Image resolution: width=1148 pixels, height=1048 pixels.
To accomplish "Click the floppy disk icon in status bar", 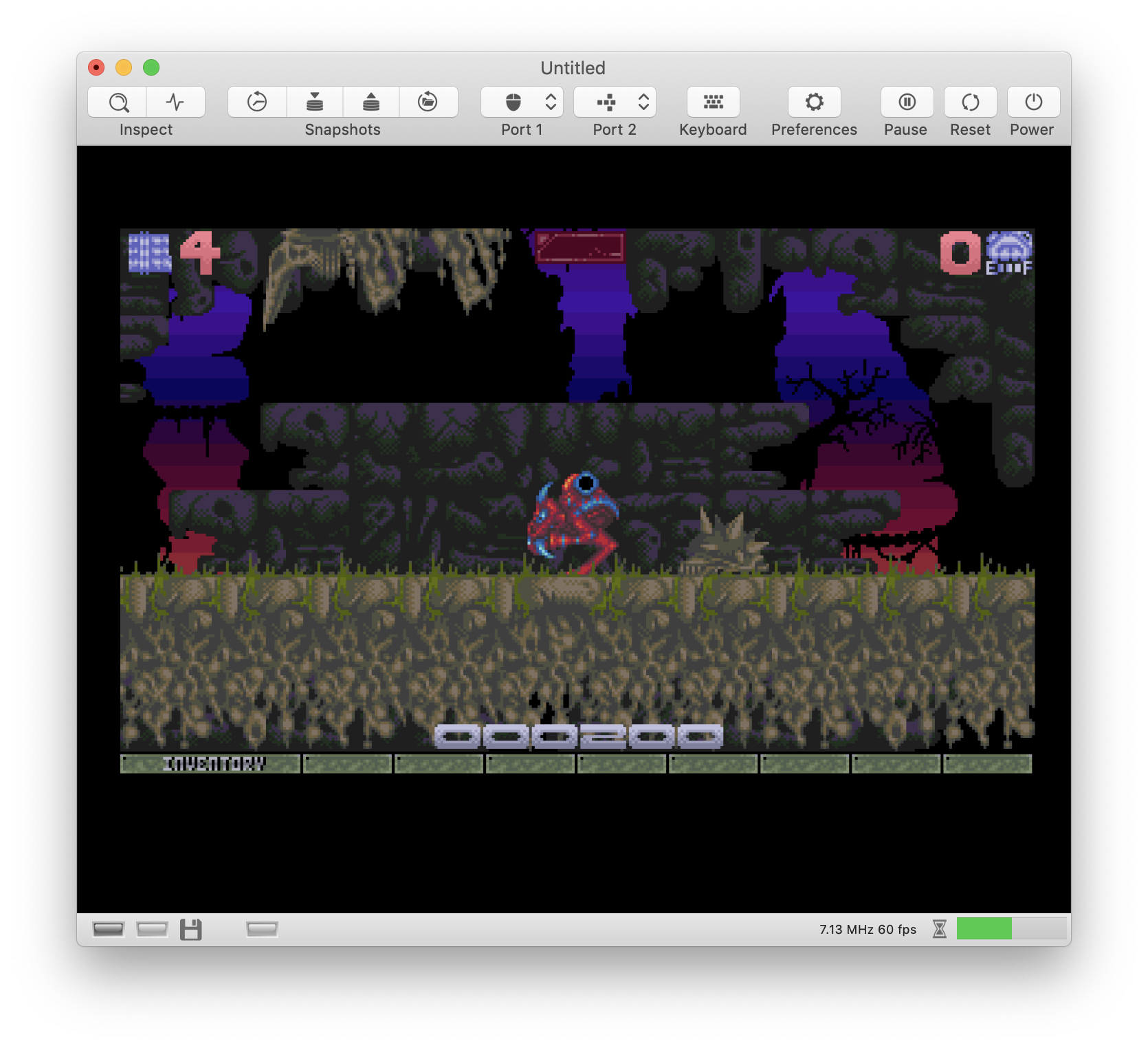I will point(191,930).
